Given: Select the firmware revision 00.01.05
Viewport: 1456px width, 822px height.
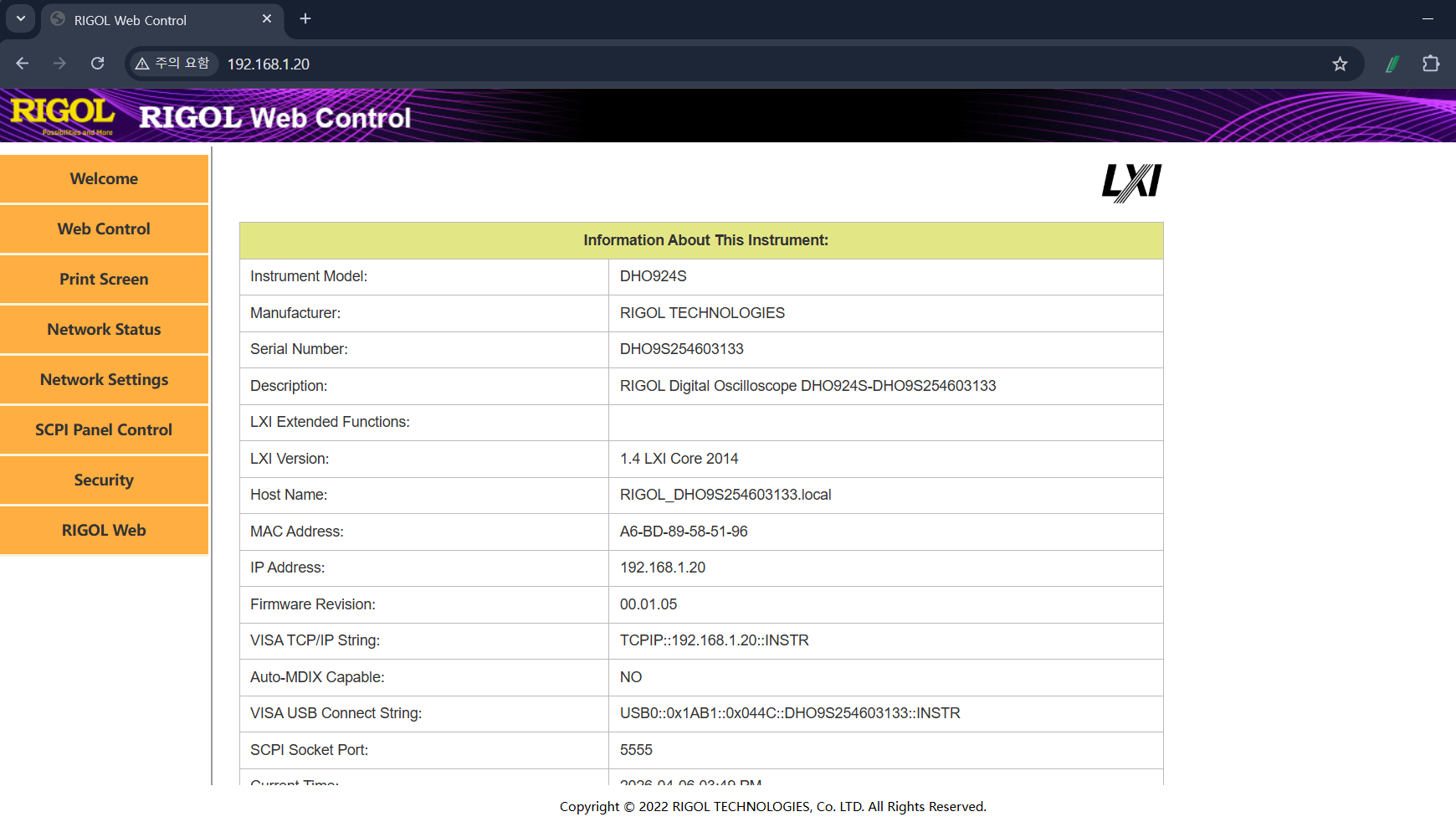Looking at the screenshot, I should pyautogui.click(x=649, y=604).
